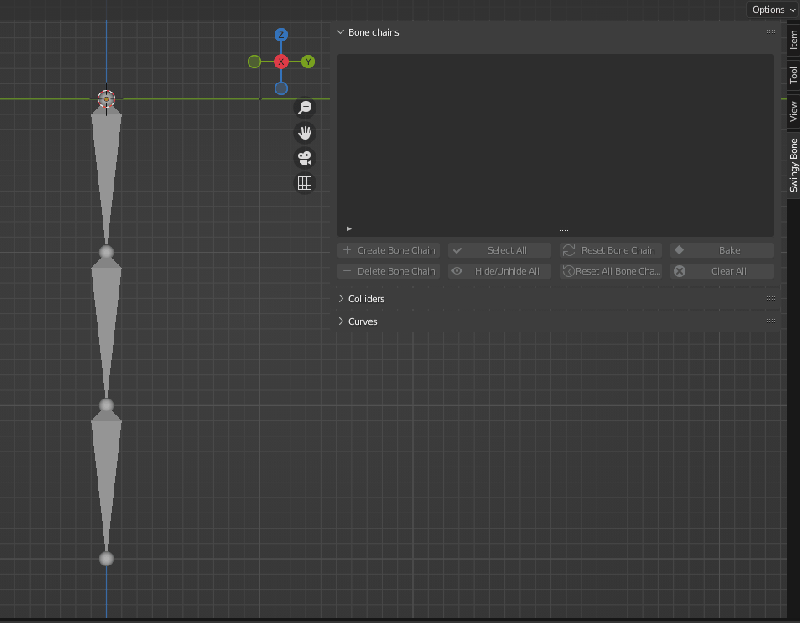Collapse the Bone chains panel
800x623 pixels.
[341, 31]
